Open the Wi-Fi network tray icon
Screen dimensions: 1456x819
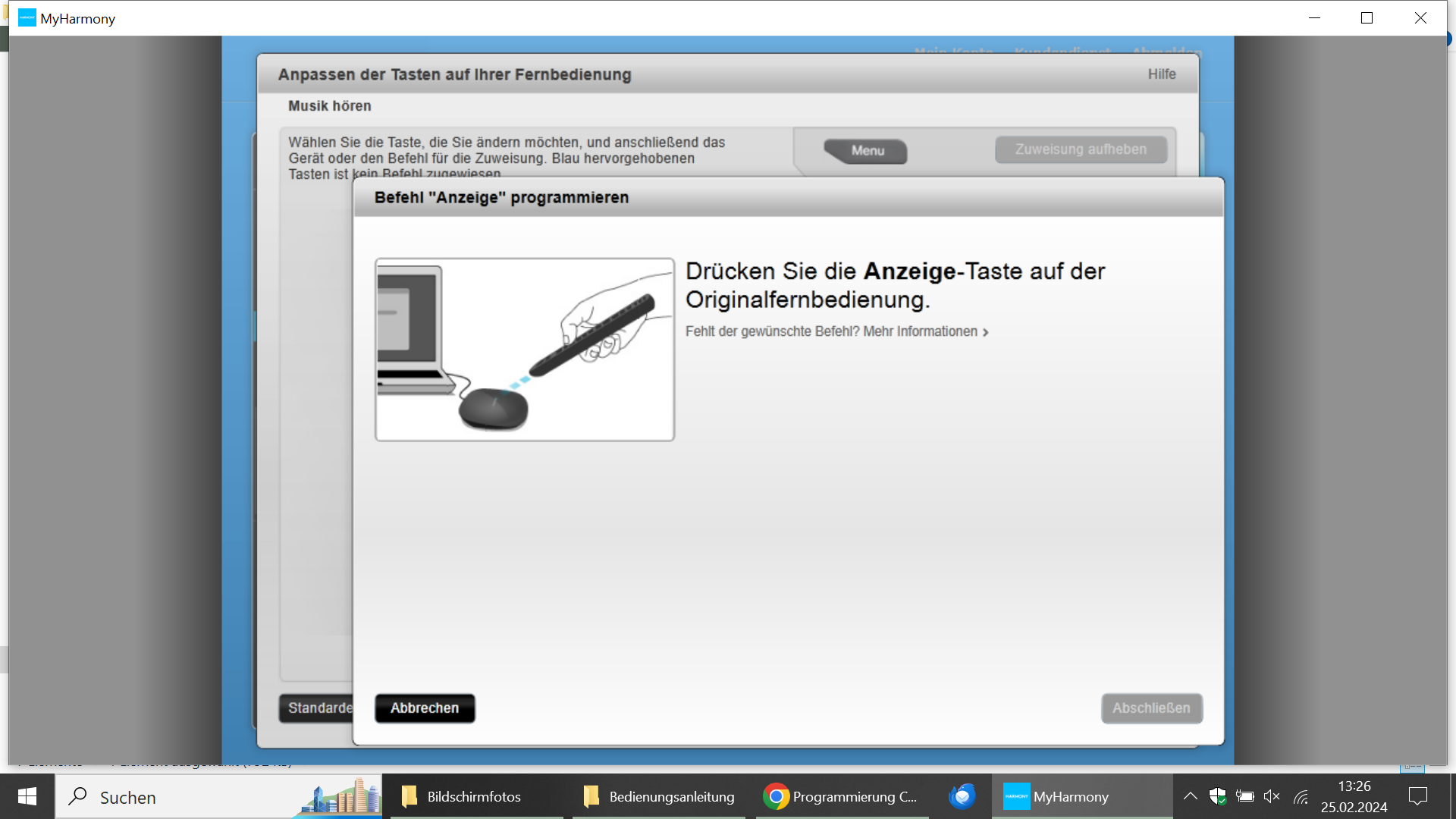click(1301, 796)
